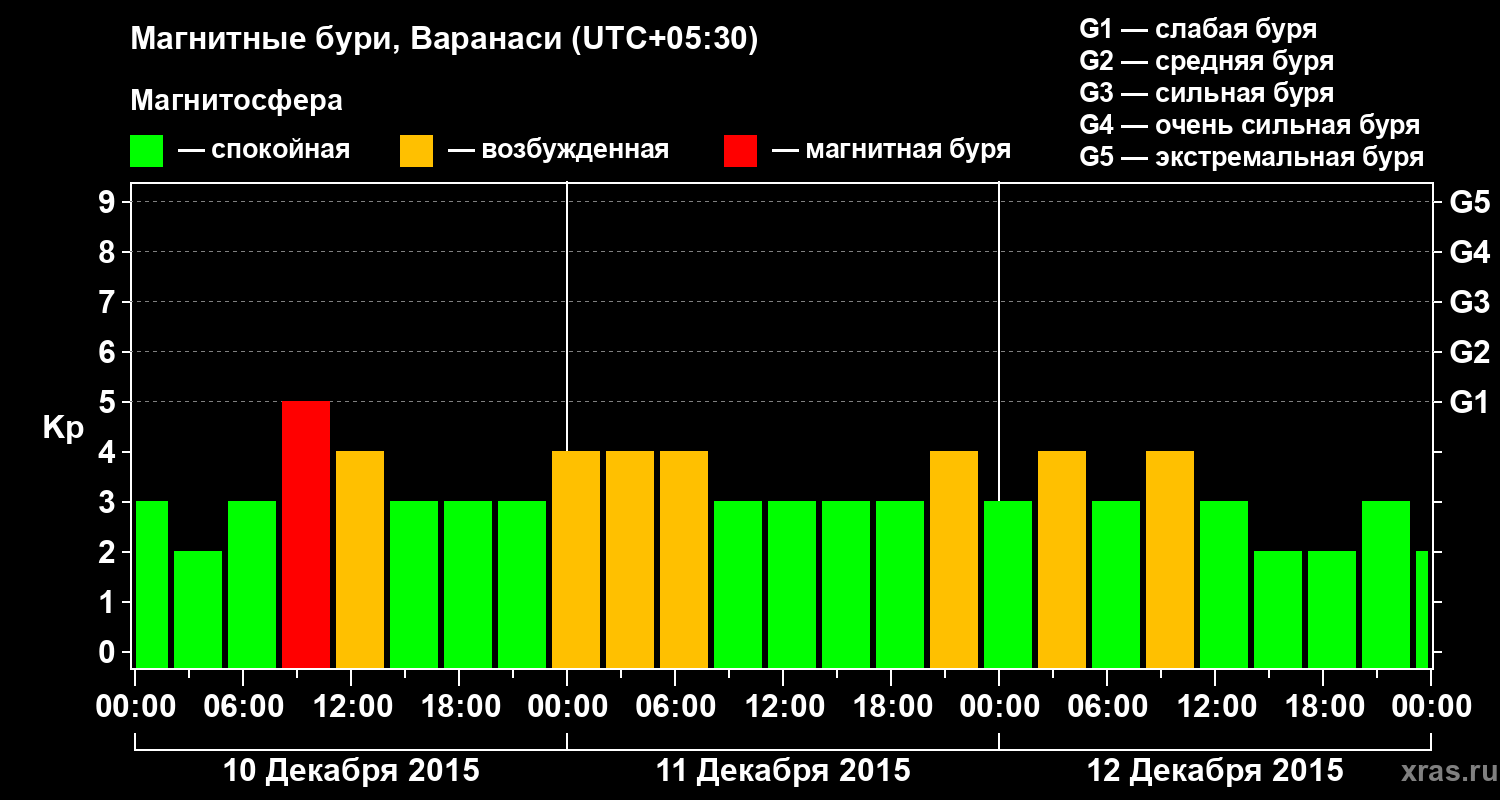This screenshot has height=800, width=1500.
Task: Click the 'G2' label on the right axis
Action: 1469,352
